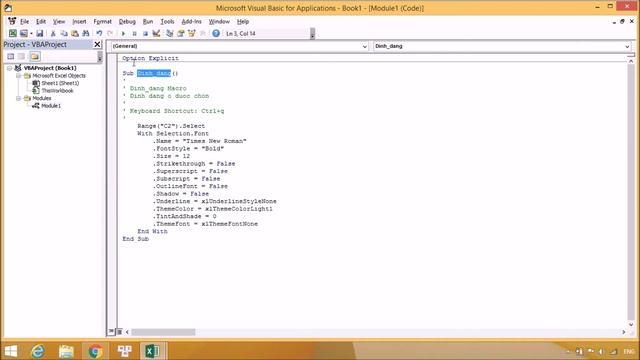Close the Project - VBAProject panel
The height and width of the screenshot is (360, 640).
(x=97, y=44)
